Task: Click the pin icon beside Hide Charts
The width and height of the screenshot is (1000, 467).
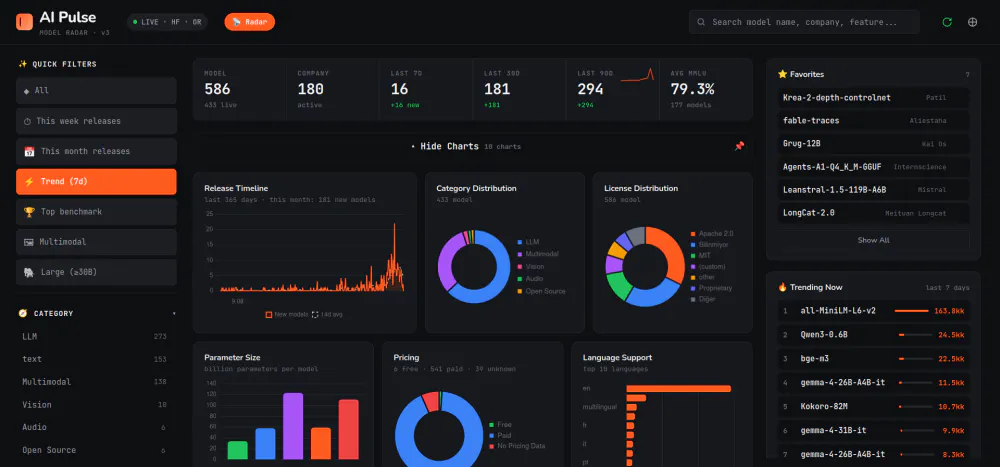Action: [x=739, y=146]
